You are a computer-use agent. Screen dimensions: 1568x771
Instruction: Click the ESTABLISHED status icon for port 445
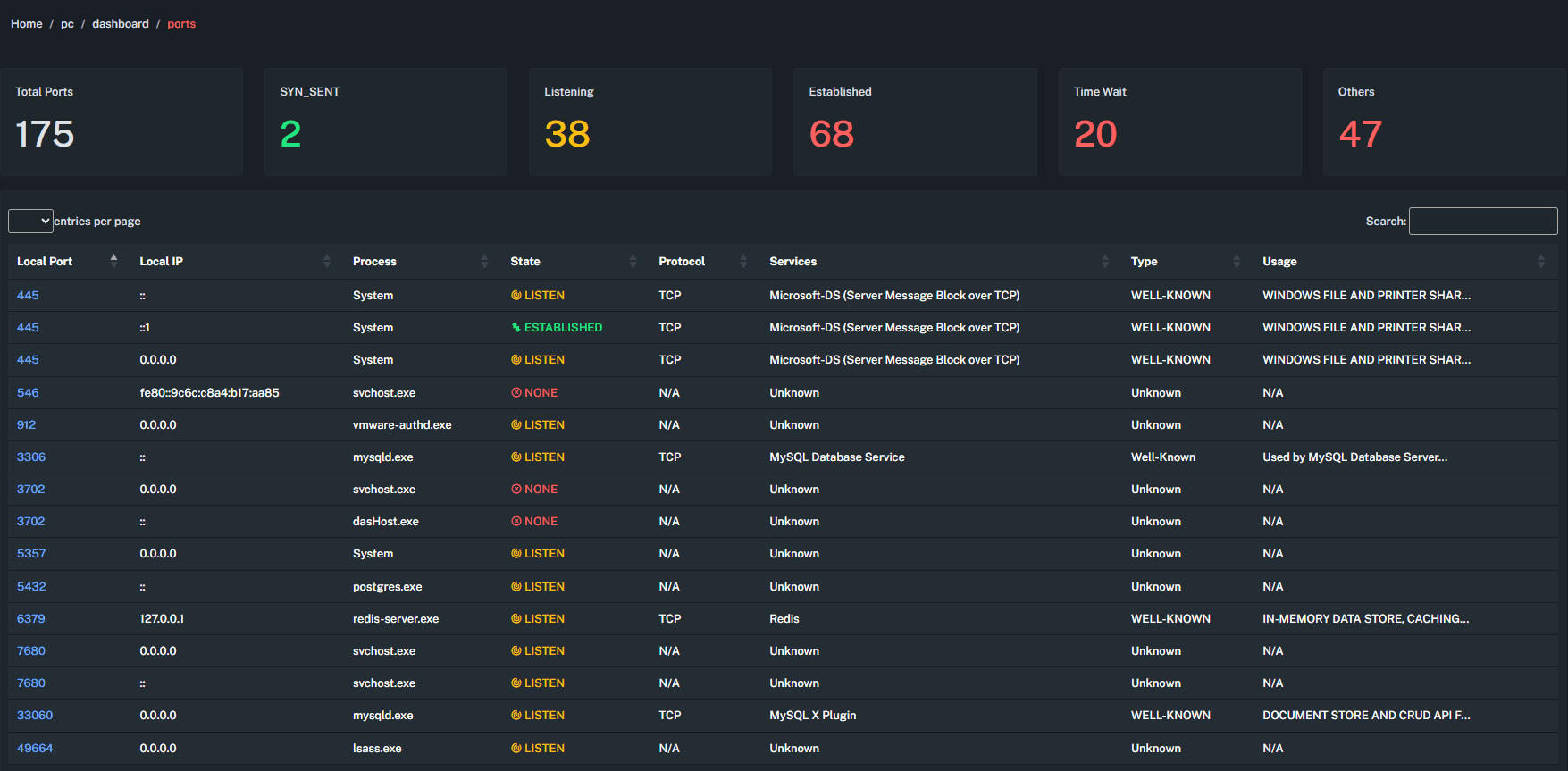coord(516,328)
